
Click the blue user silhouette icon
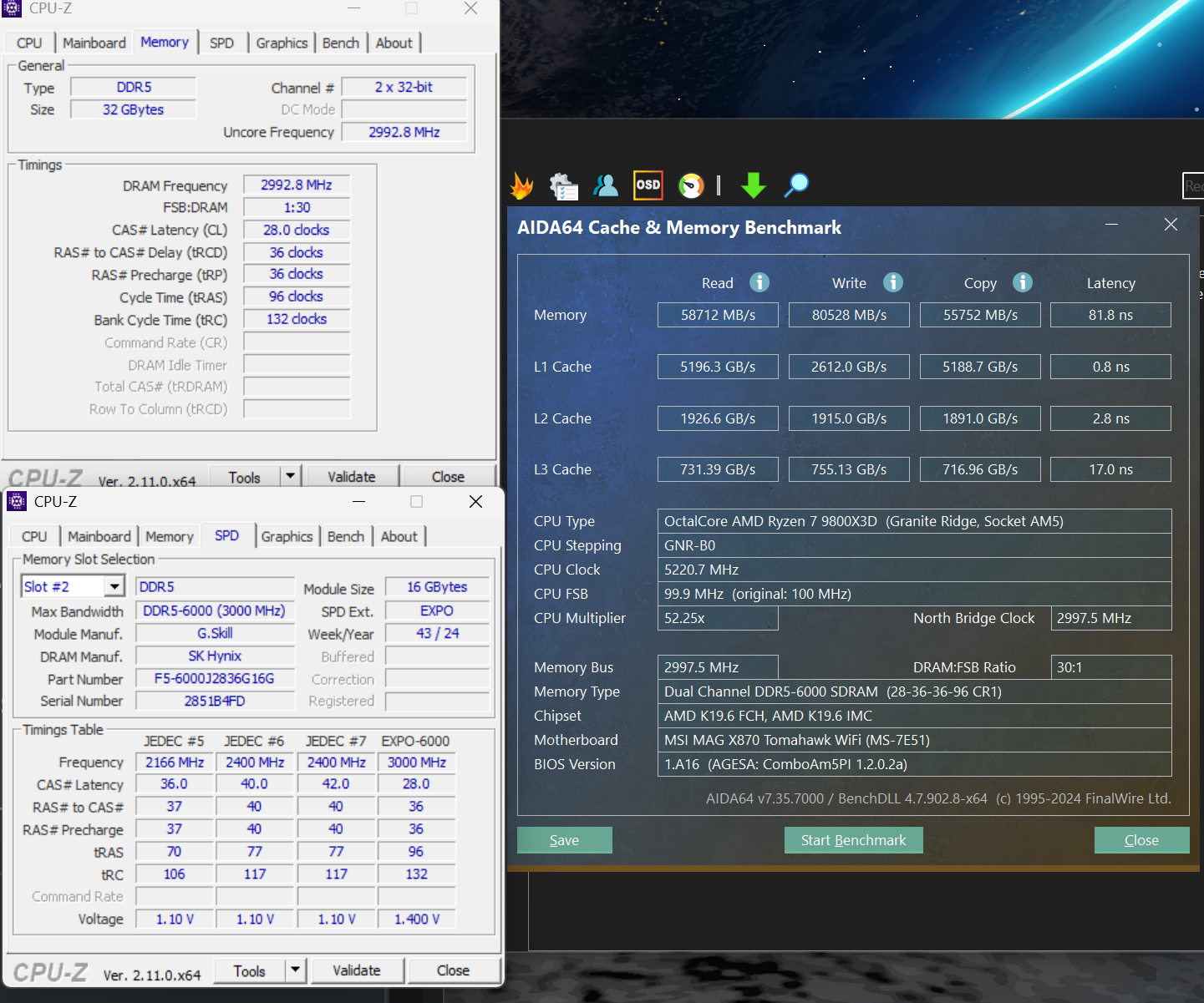tap(606, 185)
